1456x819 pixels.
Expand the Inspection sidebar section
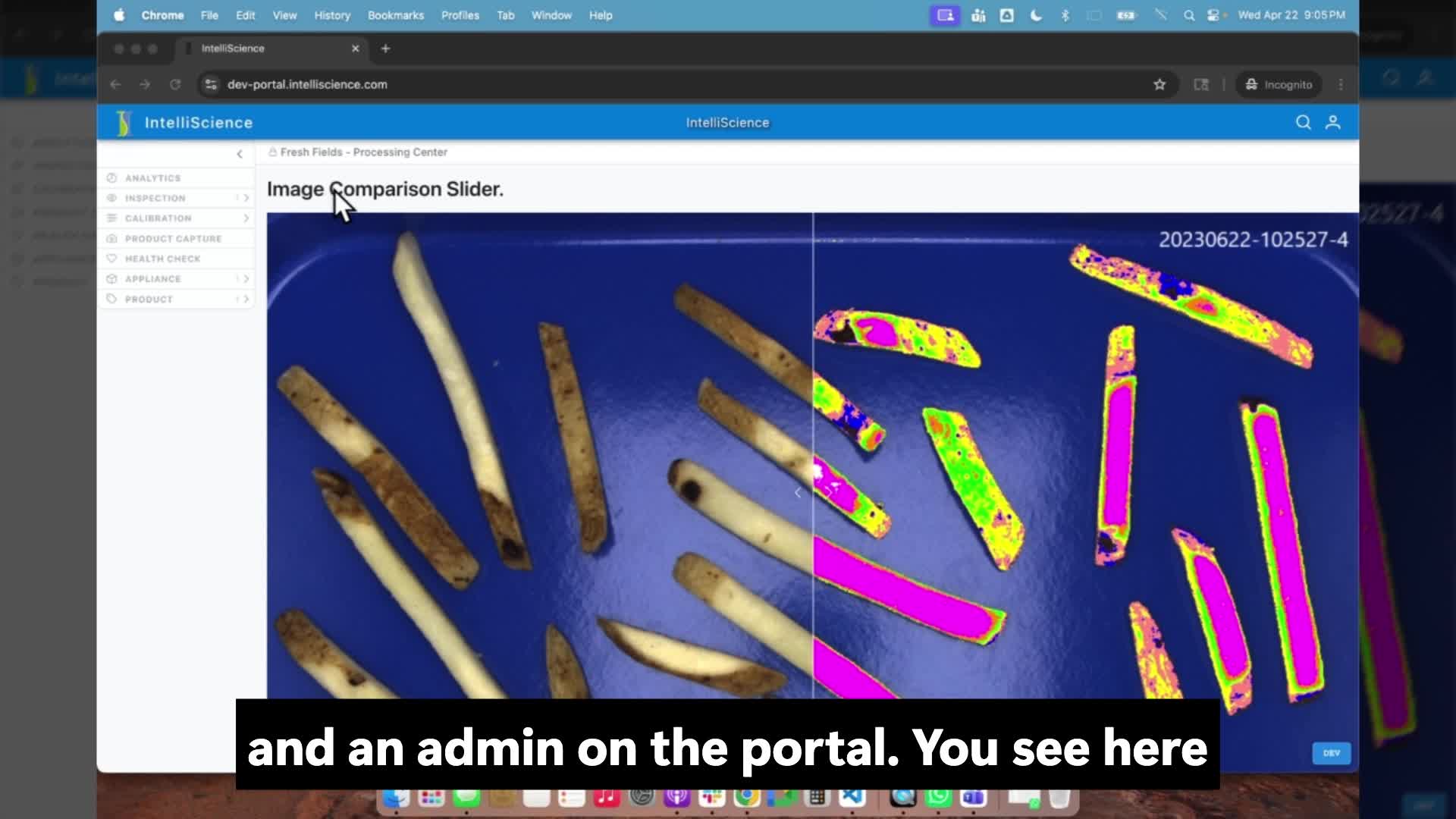coord(246,198)
